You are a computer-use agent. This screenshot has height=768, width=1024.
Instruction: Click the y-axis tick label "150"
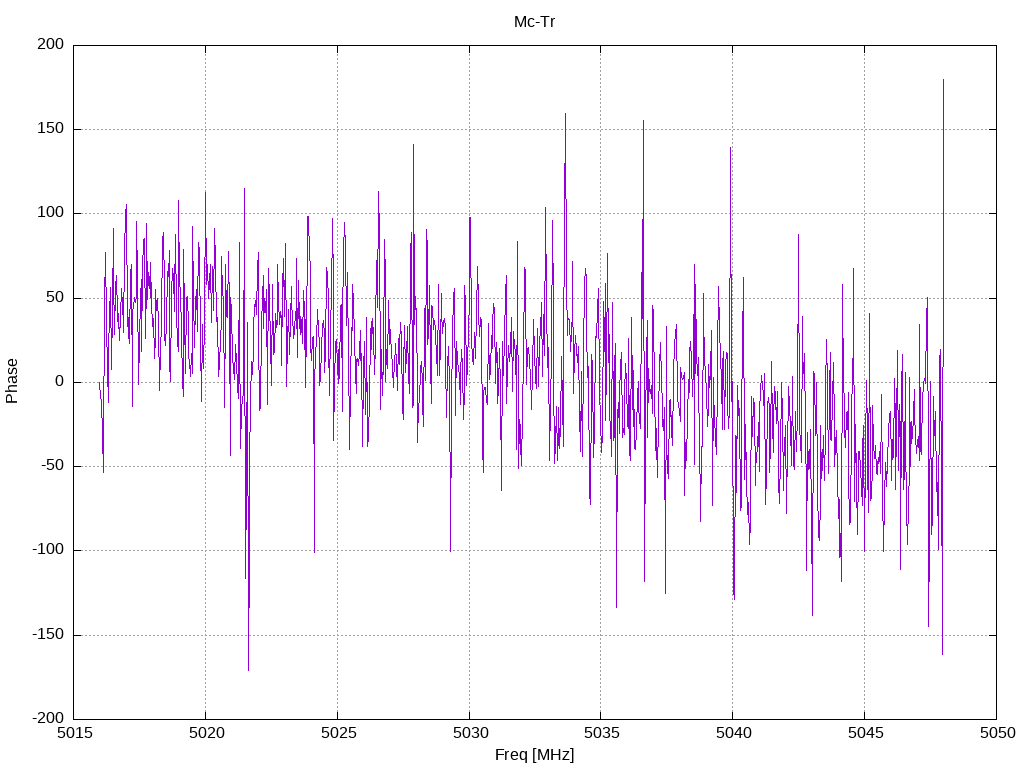[x=51, y=129]
